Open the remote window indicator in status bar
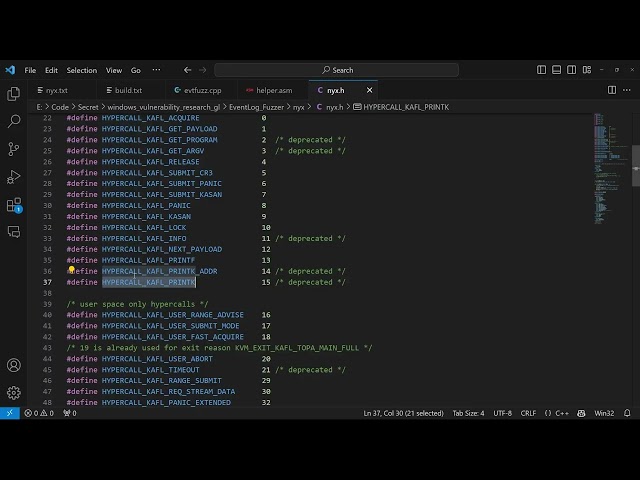This screenshot has height=480, width=640. (10, 413)
